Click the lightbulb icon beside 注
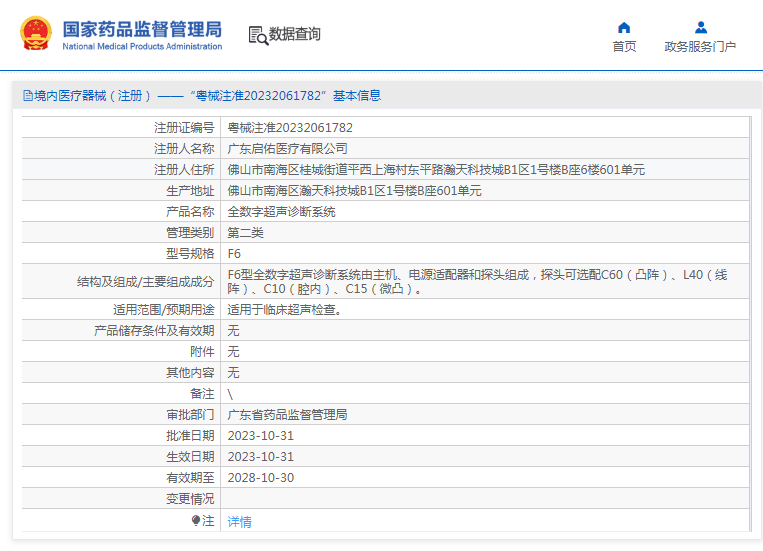 196,520
